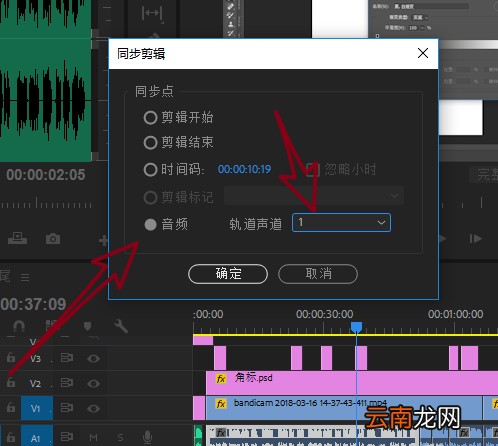The image size is (498, 446).
Task: Toggle the V2 track lock
Action: click(11, 382)
